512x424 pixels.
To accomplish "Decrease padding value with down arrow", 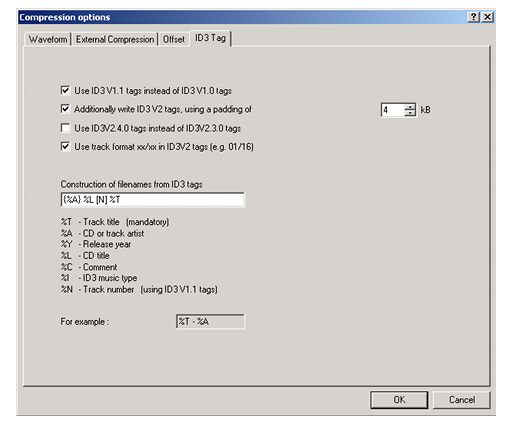I will (x=410, y=113).
